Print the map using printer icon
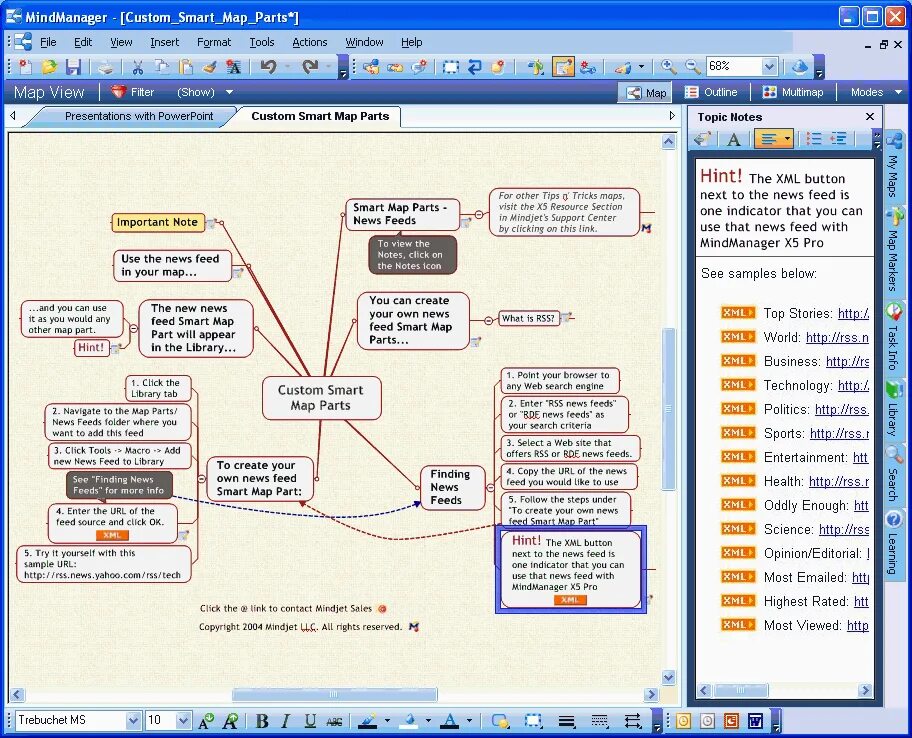Viewport: 912px width, 738px height. pos(105,67)
